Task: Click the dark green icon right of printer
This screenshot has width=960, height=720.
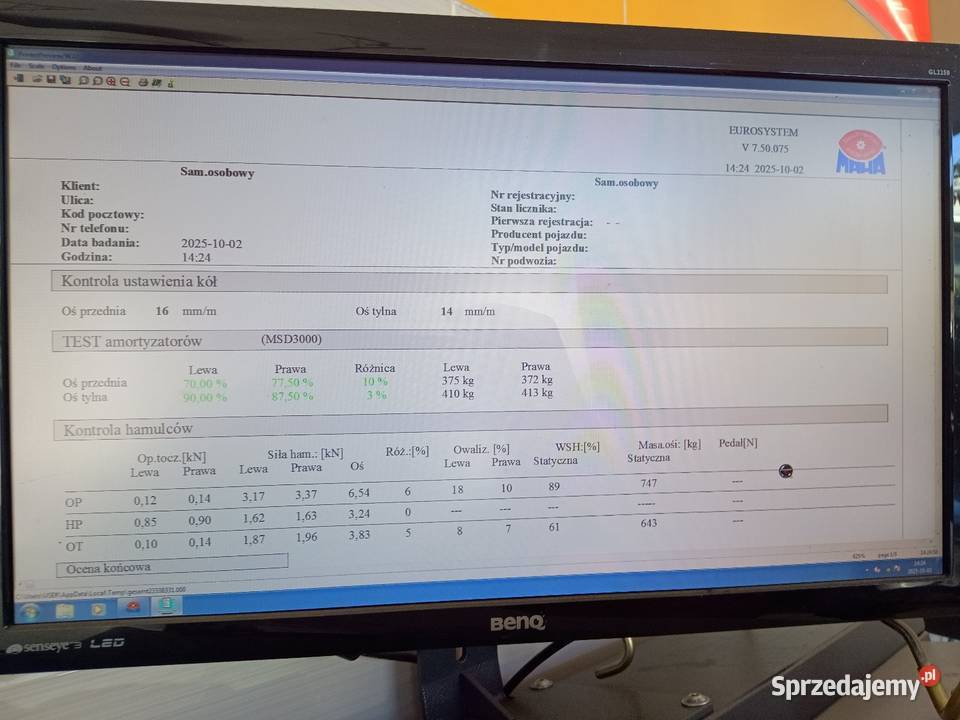Action: point(157,82)
